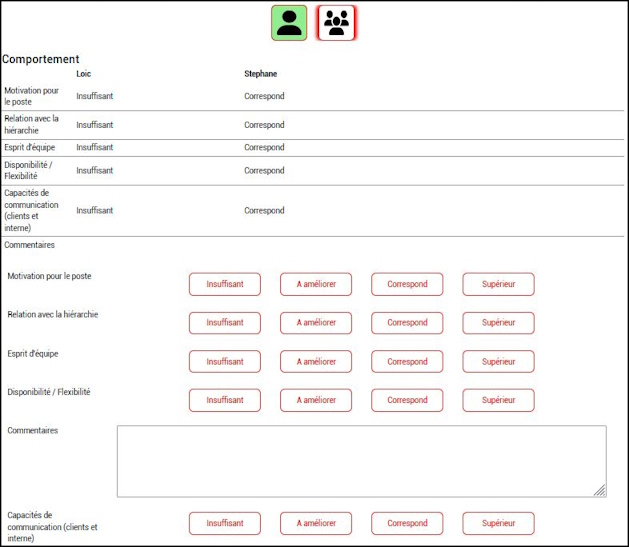The image size is (629, 547).
Task: Click the Loic column header
Action: (x=83, y=74)
